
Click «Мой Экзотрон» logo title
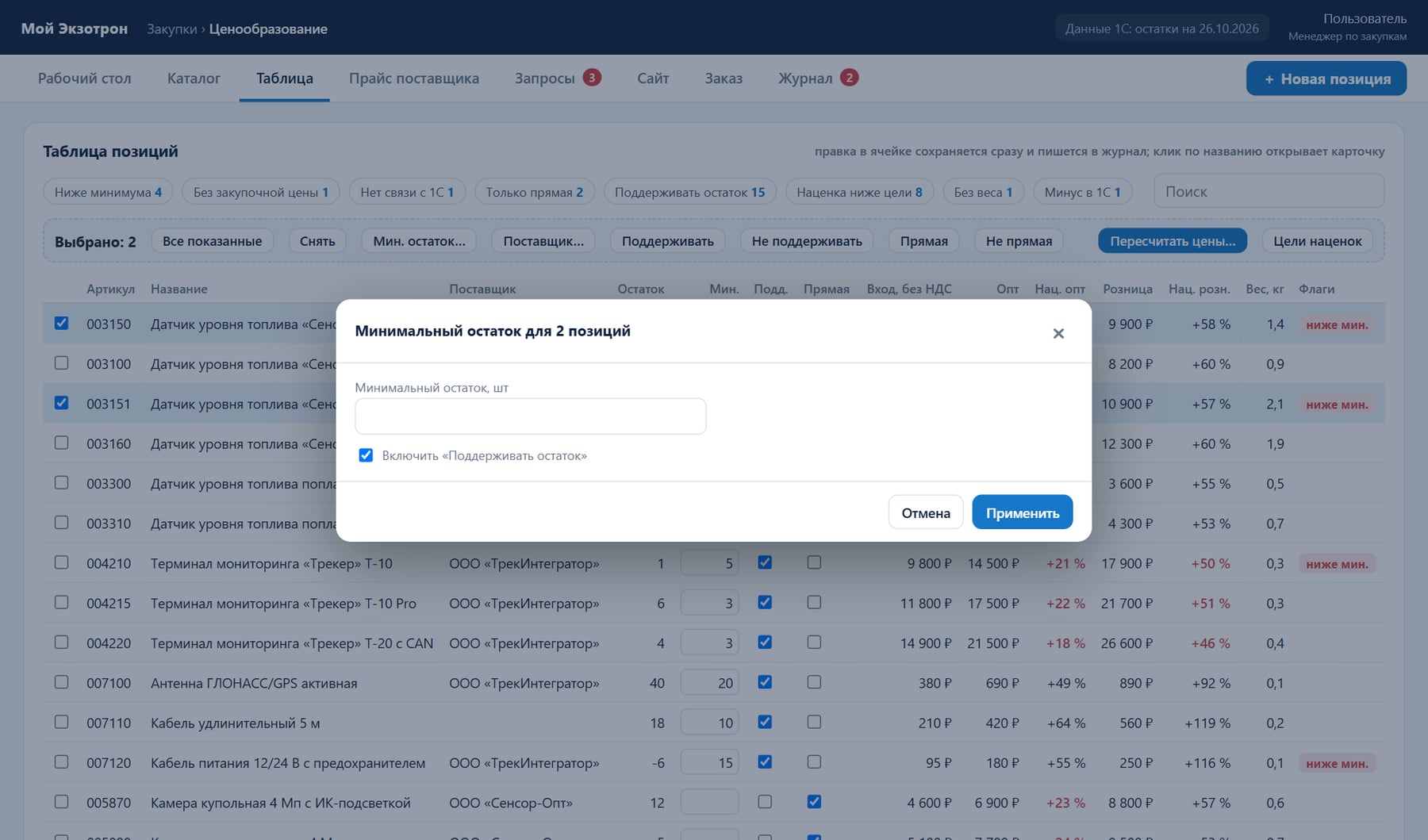pos(74,29)
